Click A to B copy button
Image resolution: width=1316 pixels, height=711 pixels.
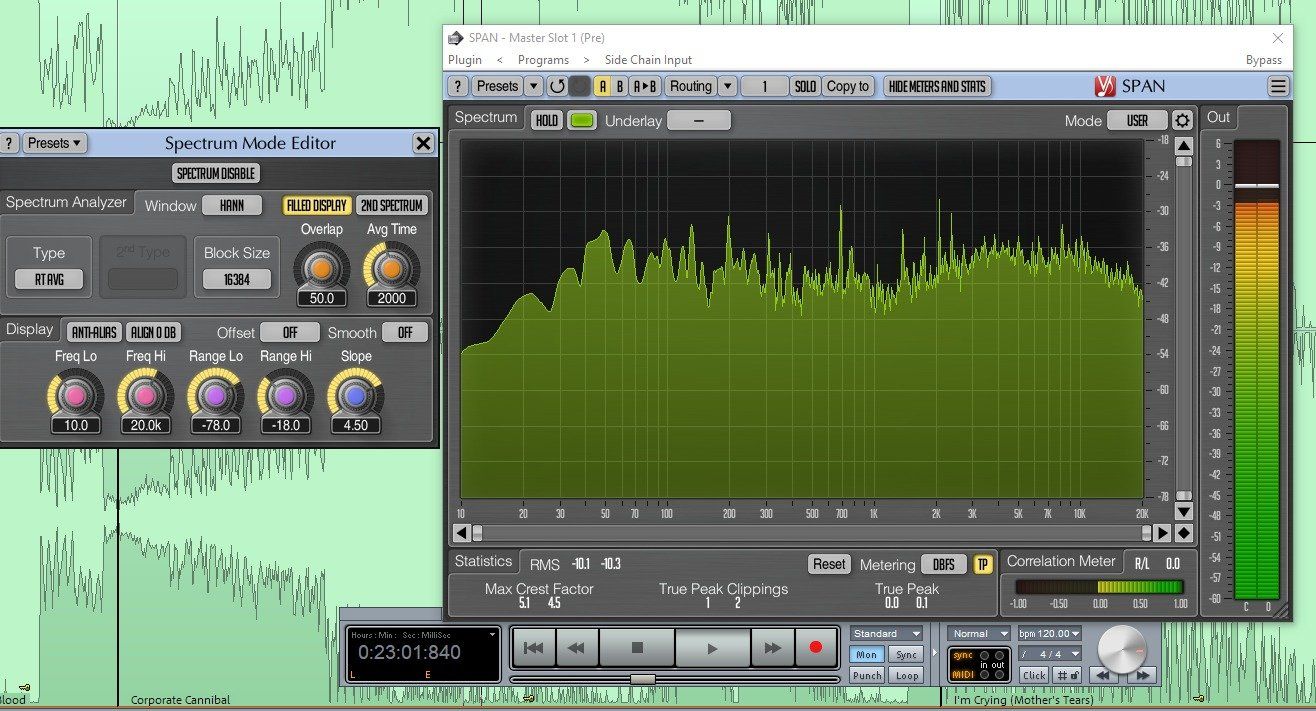click(646, 86)
